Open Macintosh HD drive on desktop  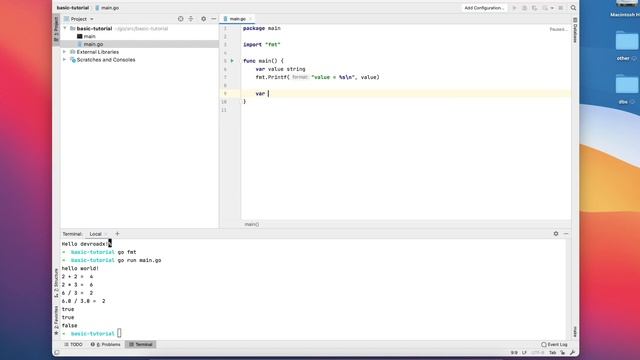tap(627, 3)
